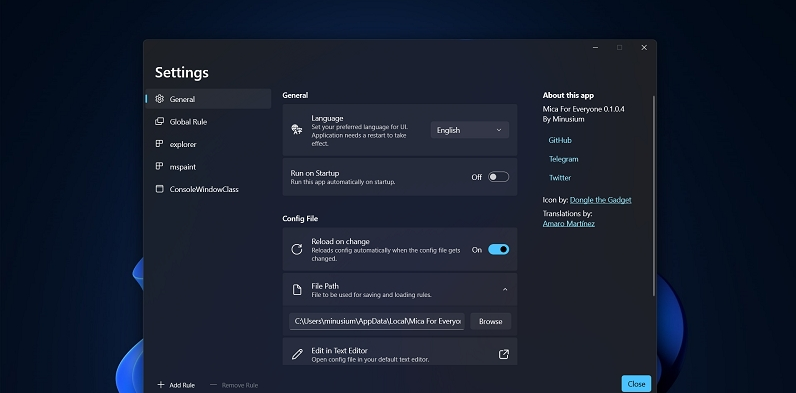Click the Add Rule button
Viewport: 796px width, 393px height.
tap(176, 385)
